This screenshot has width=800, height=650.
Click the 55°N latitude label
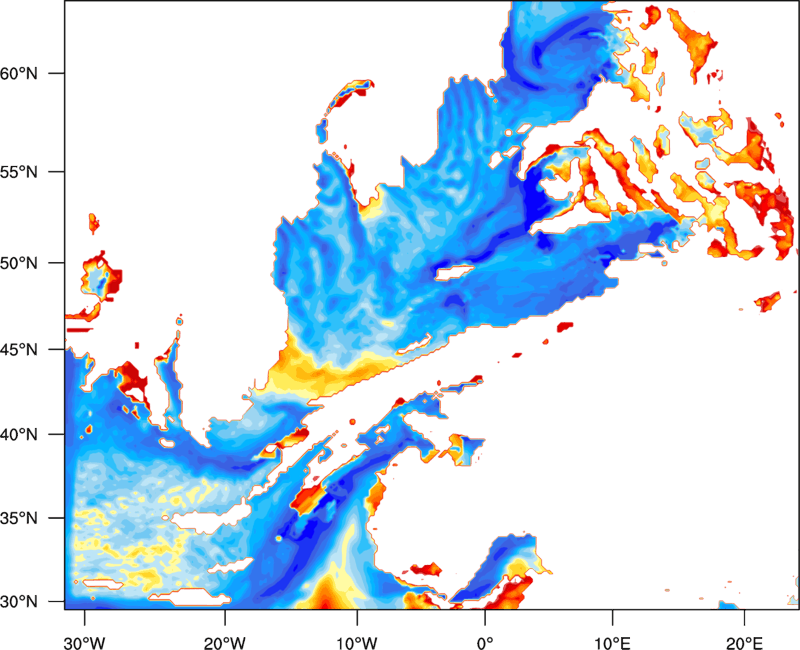pos(19,172)
